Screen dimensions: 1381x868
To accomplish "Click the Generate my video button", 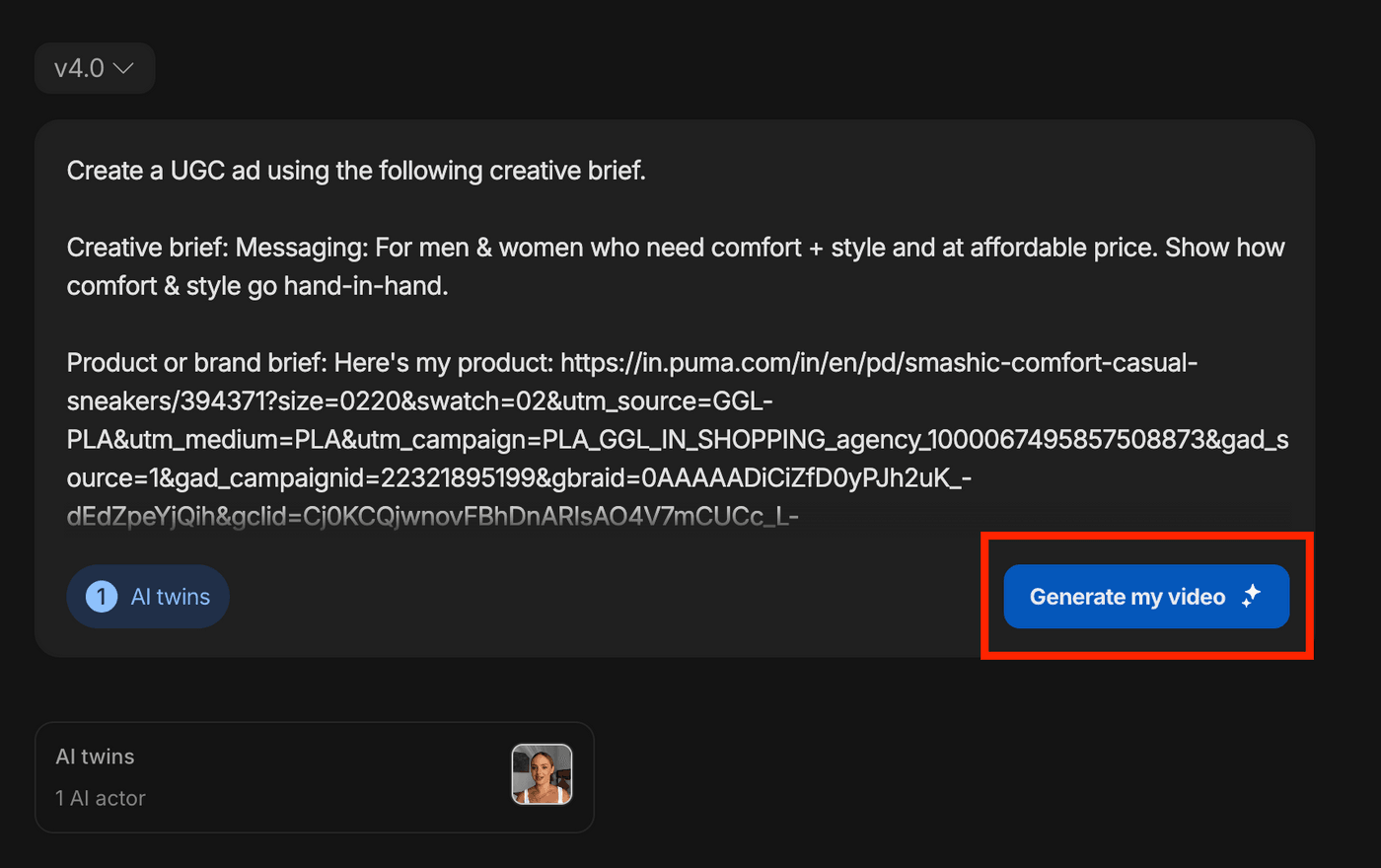I will coord(1127,597).
